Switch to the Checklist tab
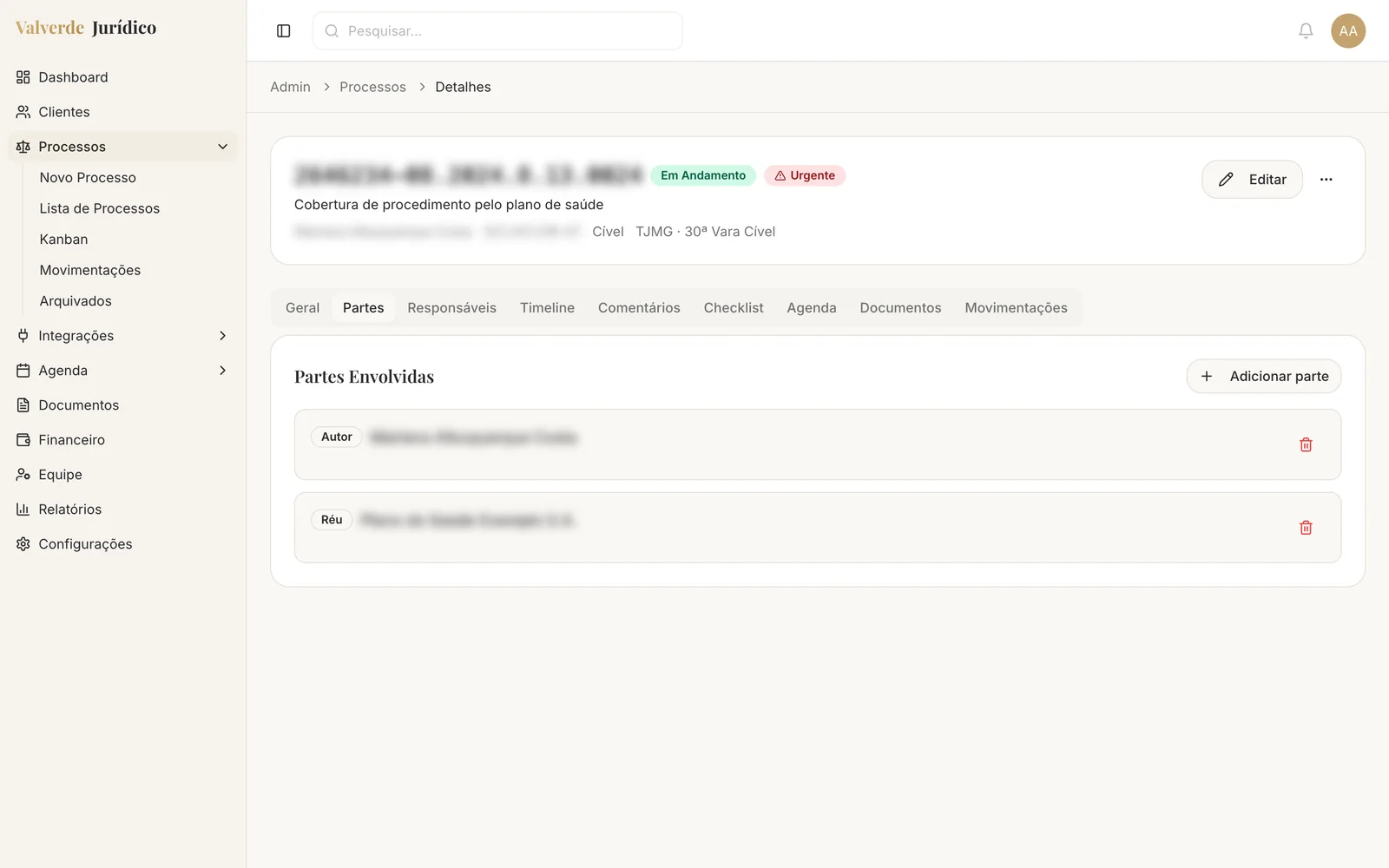Screen dimensions: 1389x868 point(734,308)
